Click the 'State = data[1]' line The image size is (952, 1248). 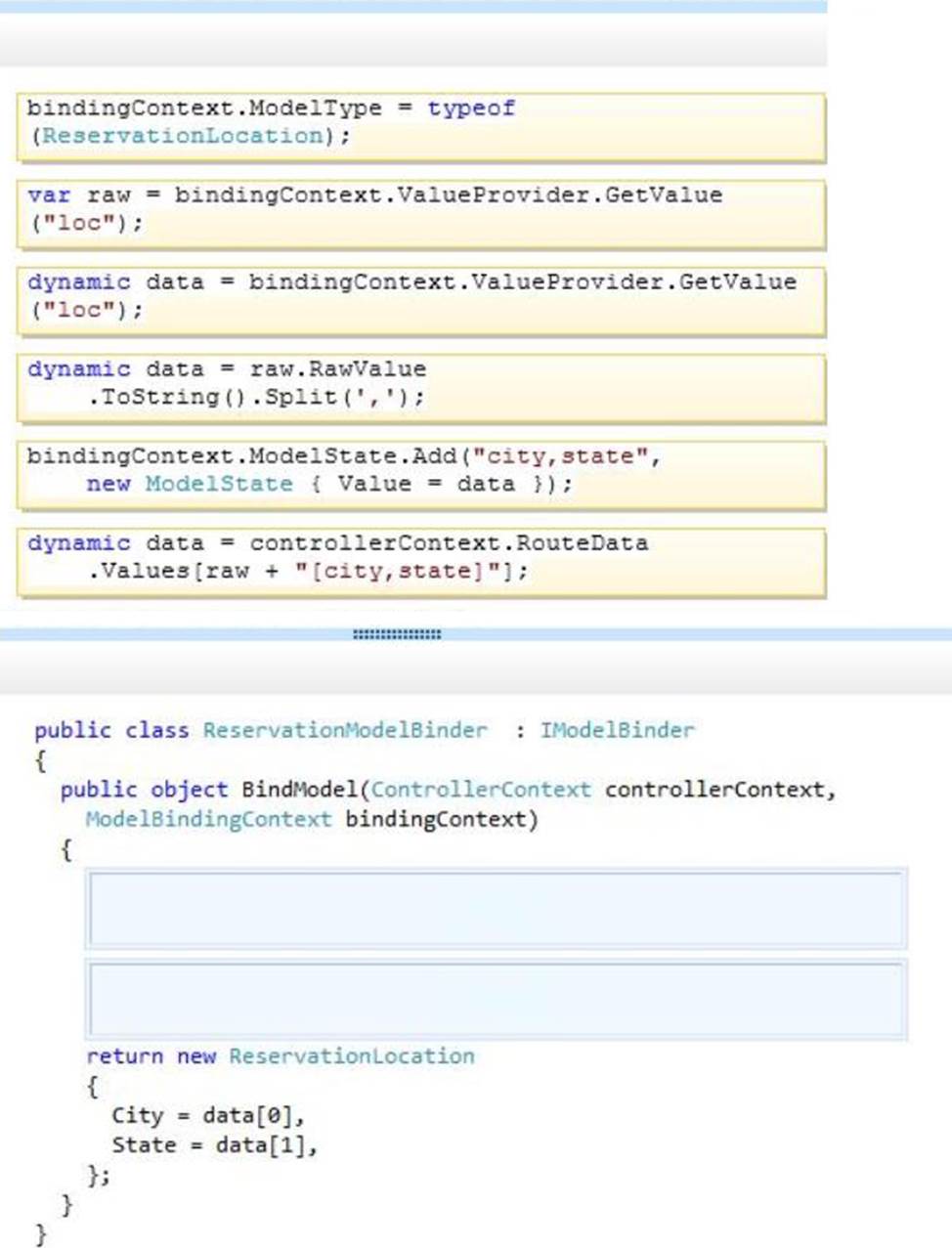[x=214, y=1145]
